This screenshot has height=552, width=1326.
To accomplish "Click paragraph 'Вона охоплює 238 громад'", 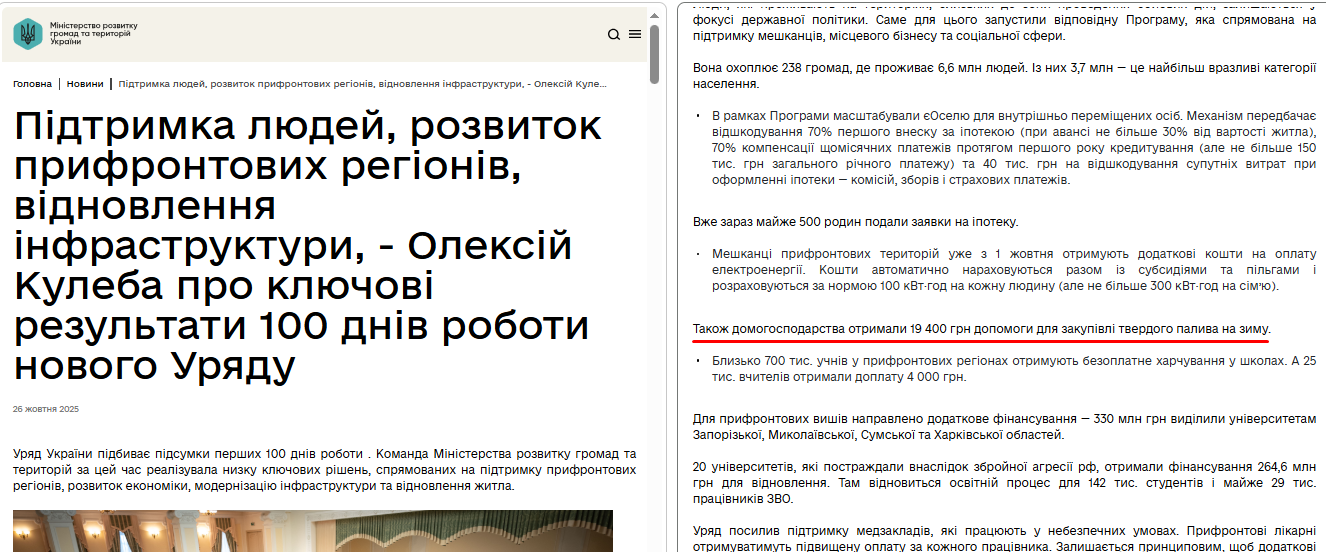I will click(1004, 76).
